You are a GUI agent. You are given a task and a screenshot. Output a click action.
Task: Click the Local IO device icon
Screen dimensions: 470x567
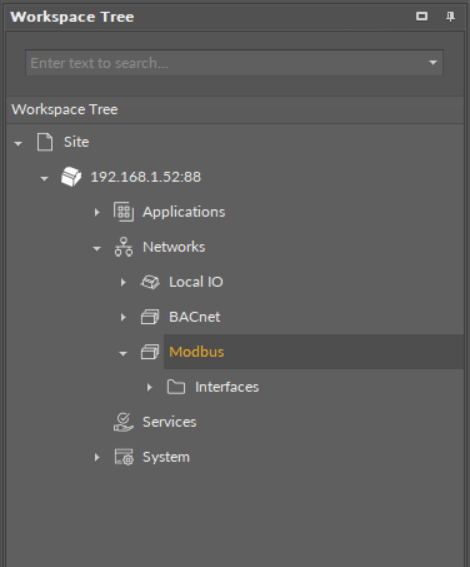[x=150, y=282]
